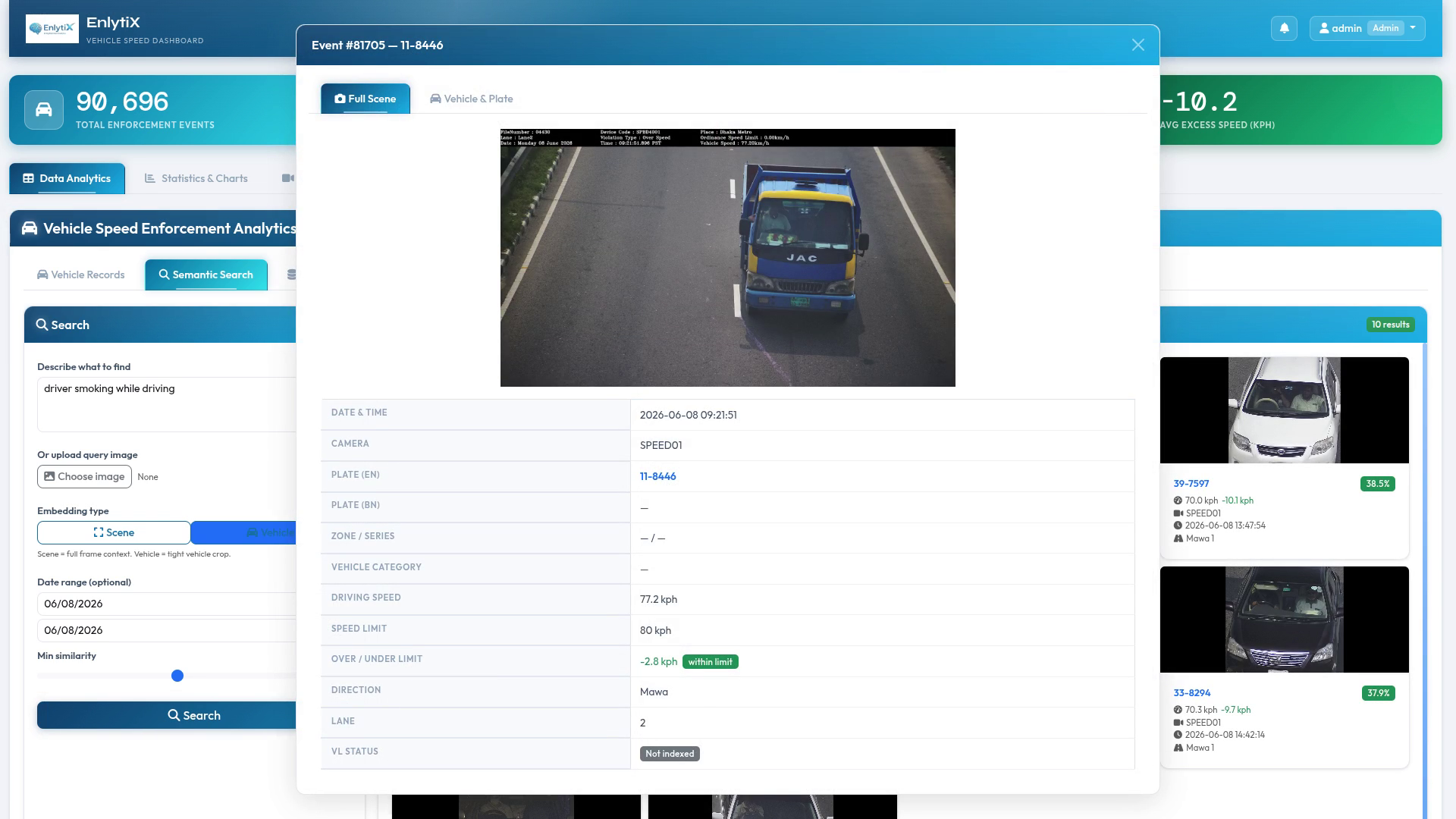Click the results panel scrollbar
Image resolution: width=1456 pixels, height=819 pixels.
click(1424, 580)
